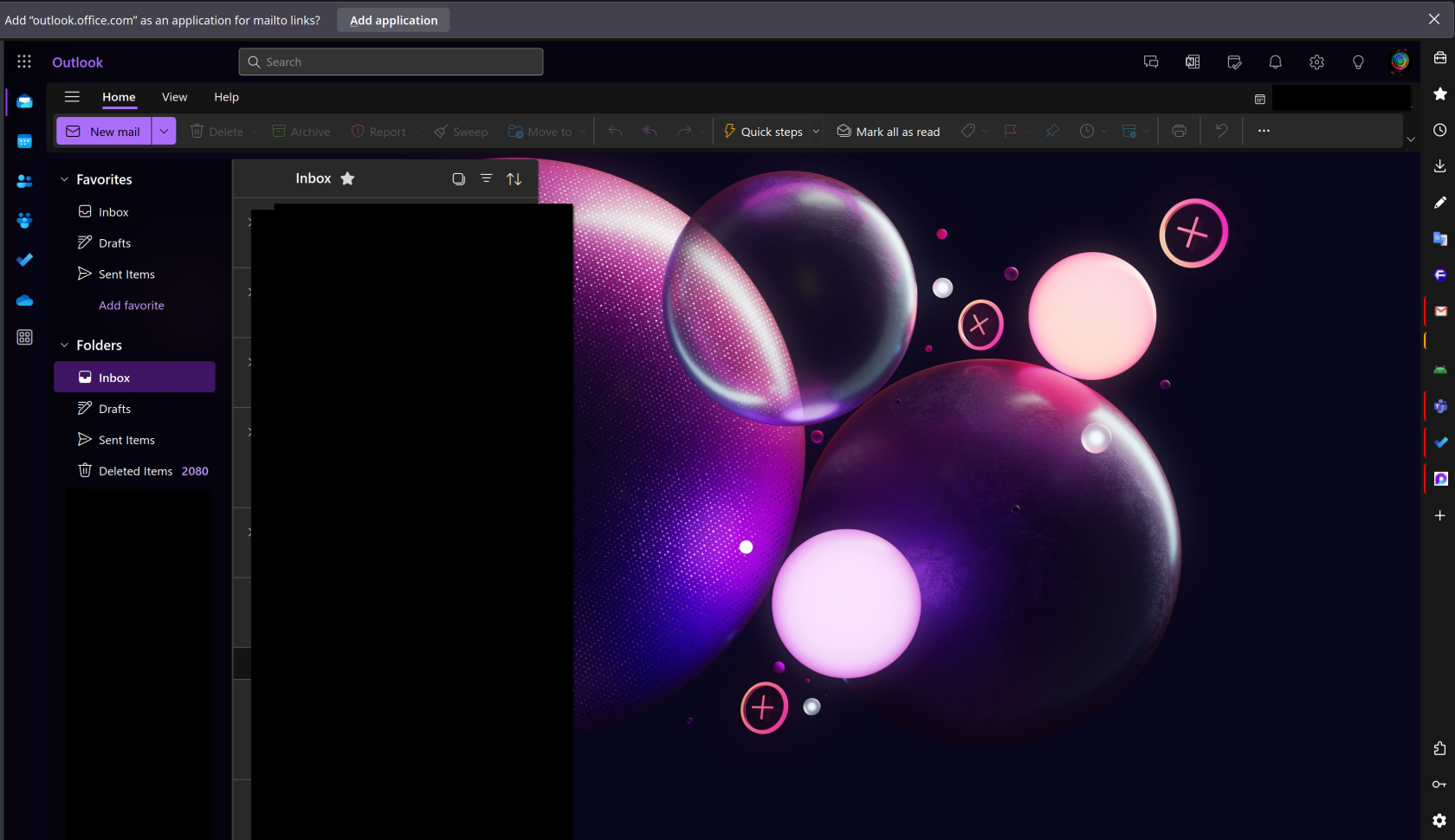The image size is (1455, 840).
Task: Open the Home ribbon tab
Action: [119, 97]
